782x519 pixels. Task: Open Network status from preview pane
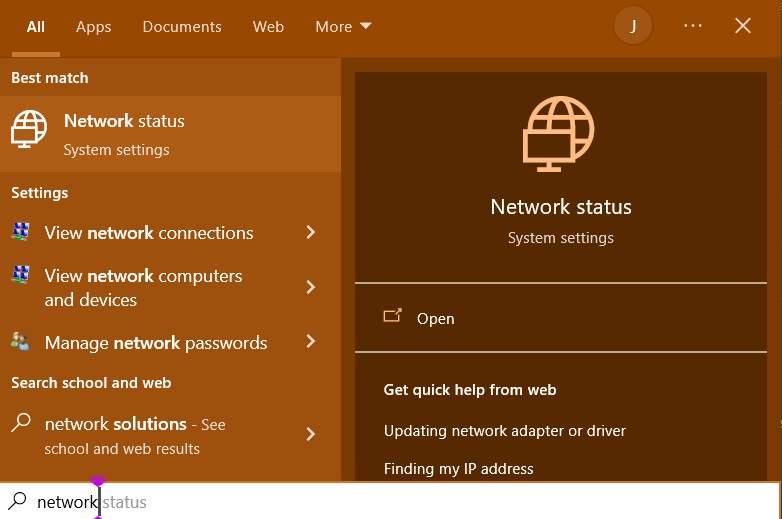[435, 318]
